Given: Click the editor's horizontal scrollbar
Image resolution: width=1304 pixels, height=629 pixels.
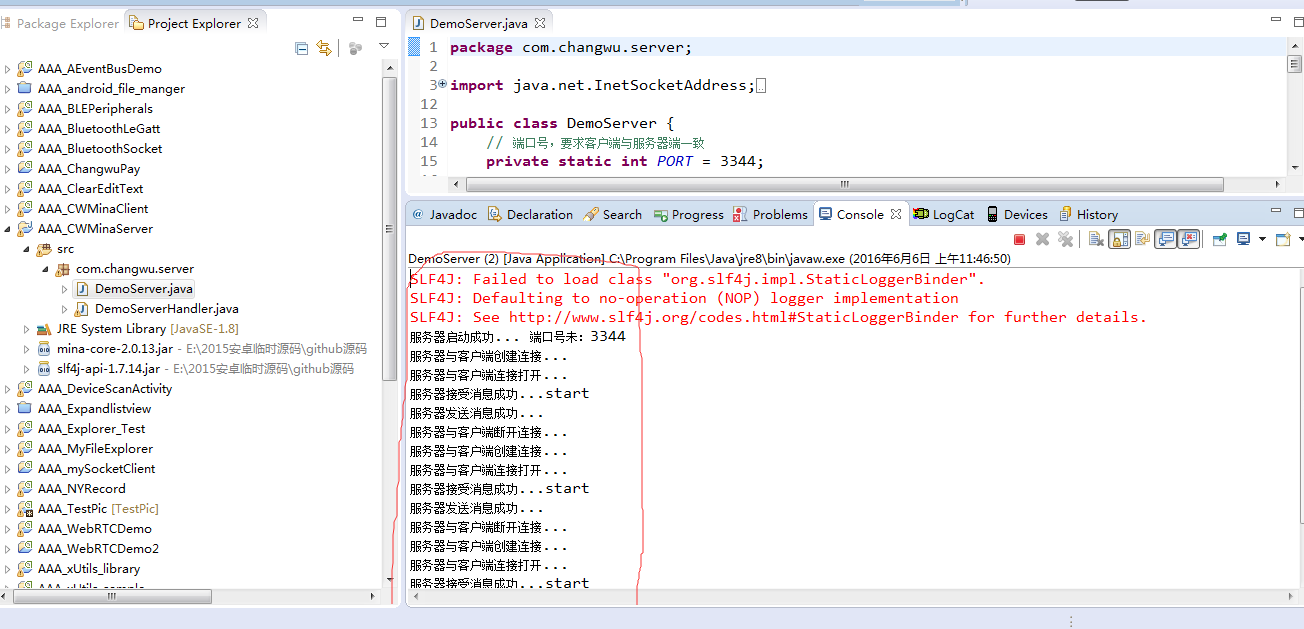Looking at the screenshot, I should point(845,185).
